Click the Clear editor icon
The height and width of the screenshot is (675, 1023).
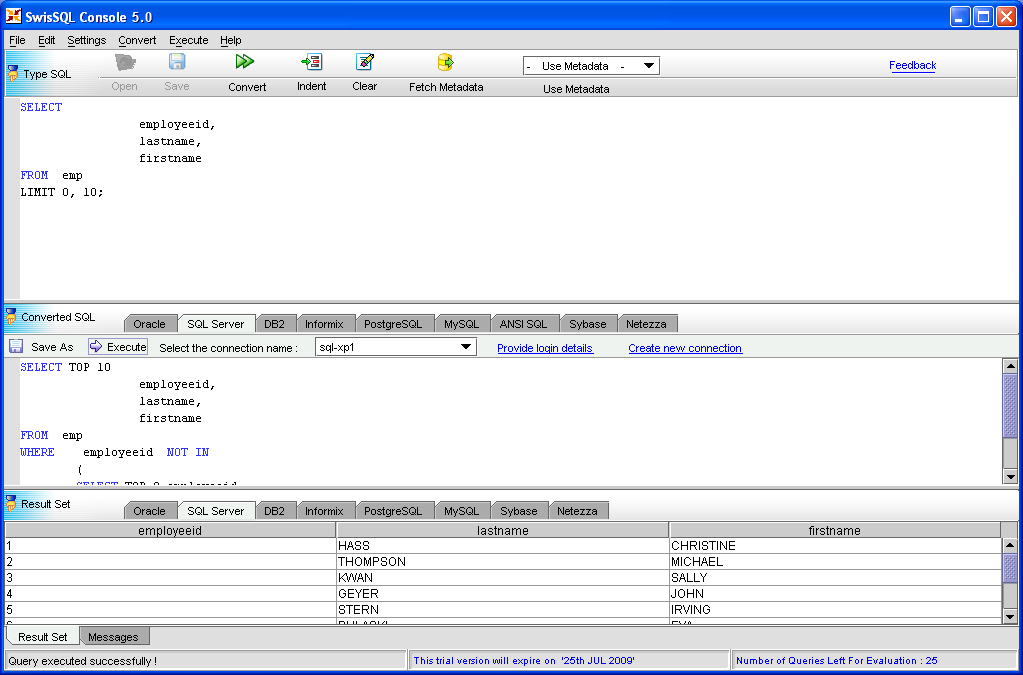pos(364,62)
